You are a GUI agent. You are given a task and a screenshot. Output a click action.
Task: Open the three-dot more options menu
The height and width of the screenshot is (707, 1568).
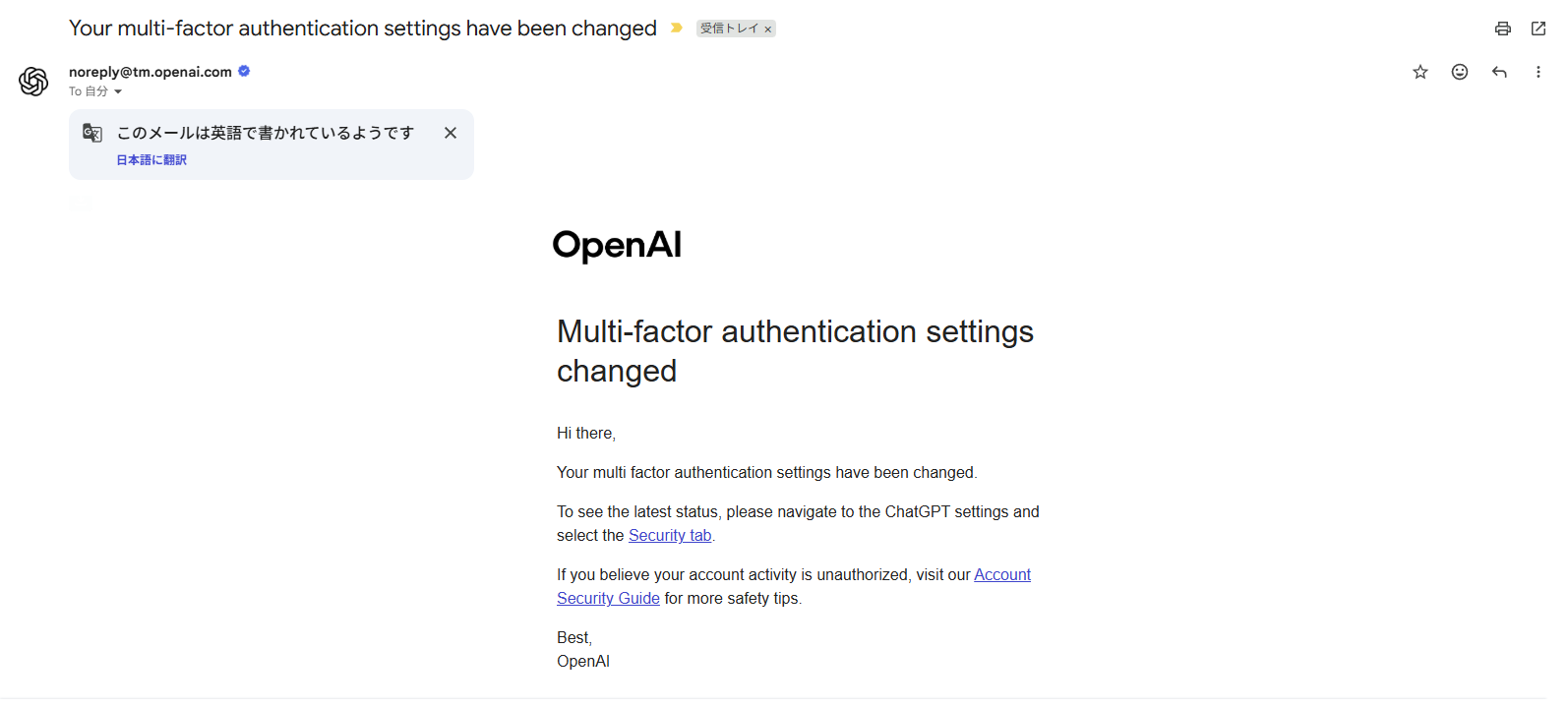(x=1538, y=72)
